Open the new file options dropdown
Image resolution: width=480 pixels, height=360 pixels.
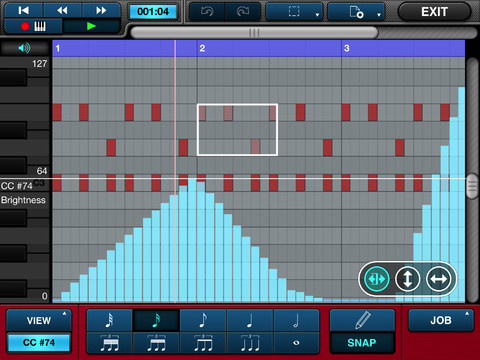[356, 12]
